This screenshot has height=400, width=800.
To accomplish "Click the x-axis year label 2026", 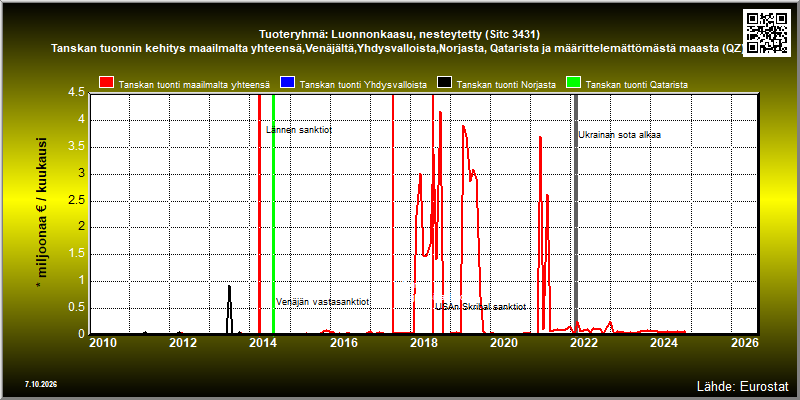I will click(x=744, y=343).
